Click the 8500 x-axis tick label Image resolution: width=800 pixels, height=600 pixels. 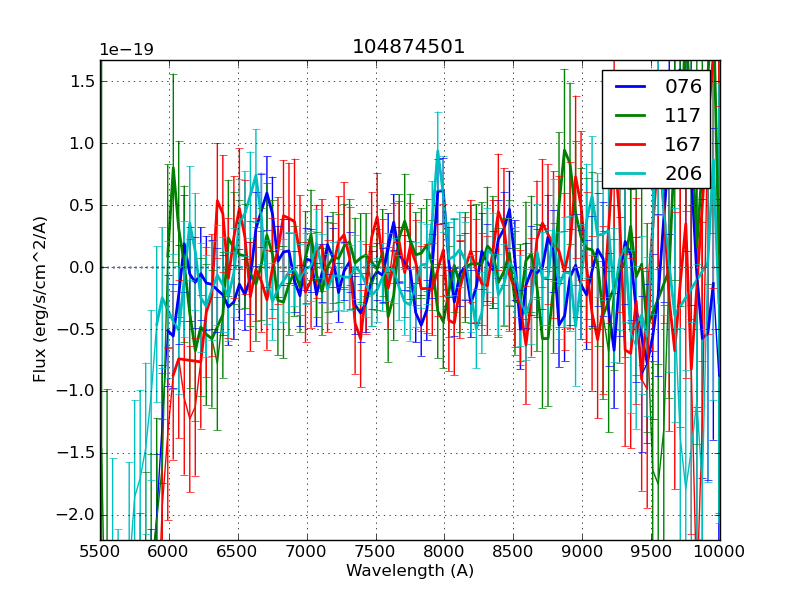point(513,551)
